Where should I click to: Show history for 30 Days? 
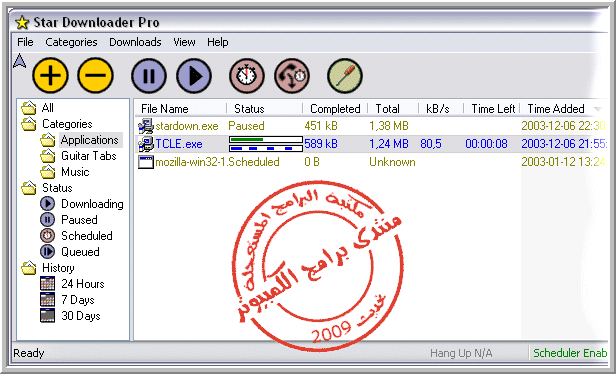click(81, 316)
